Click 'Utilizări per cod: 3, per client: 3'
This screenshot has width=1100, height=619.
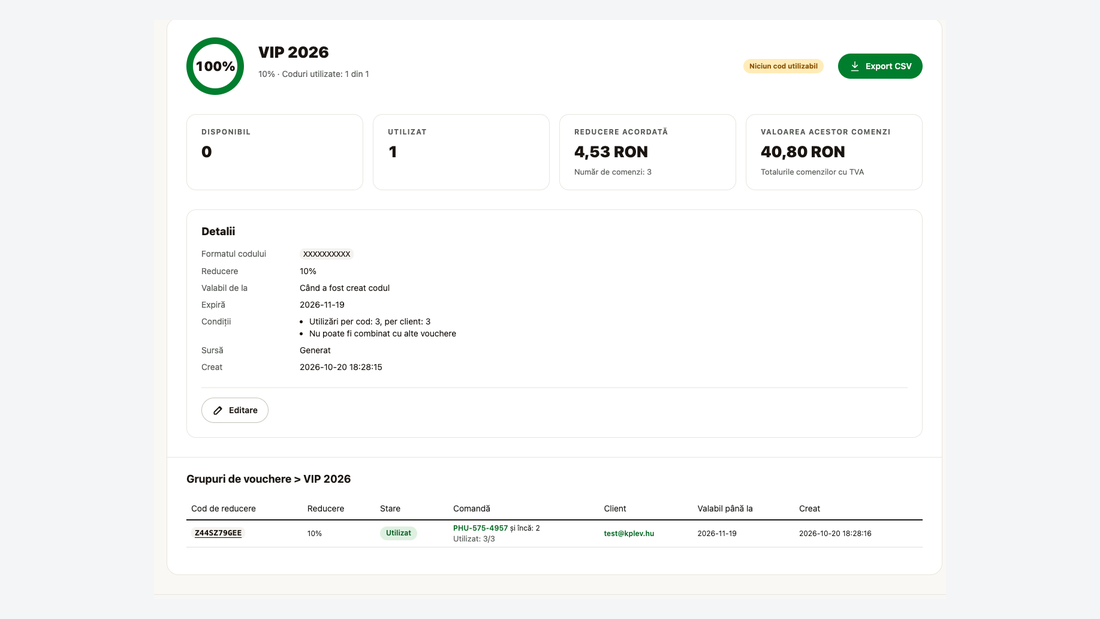tap(370, 321)
